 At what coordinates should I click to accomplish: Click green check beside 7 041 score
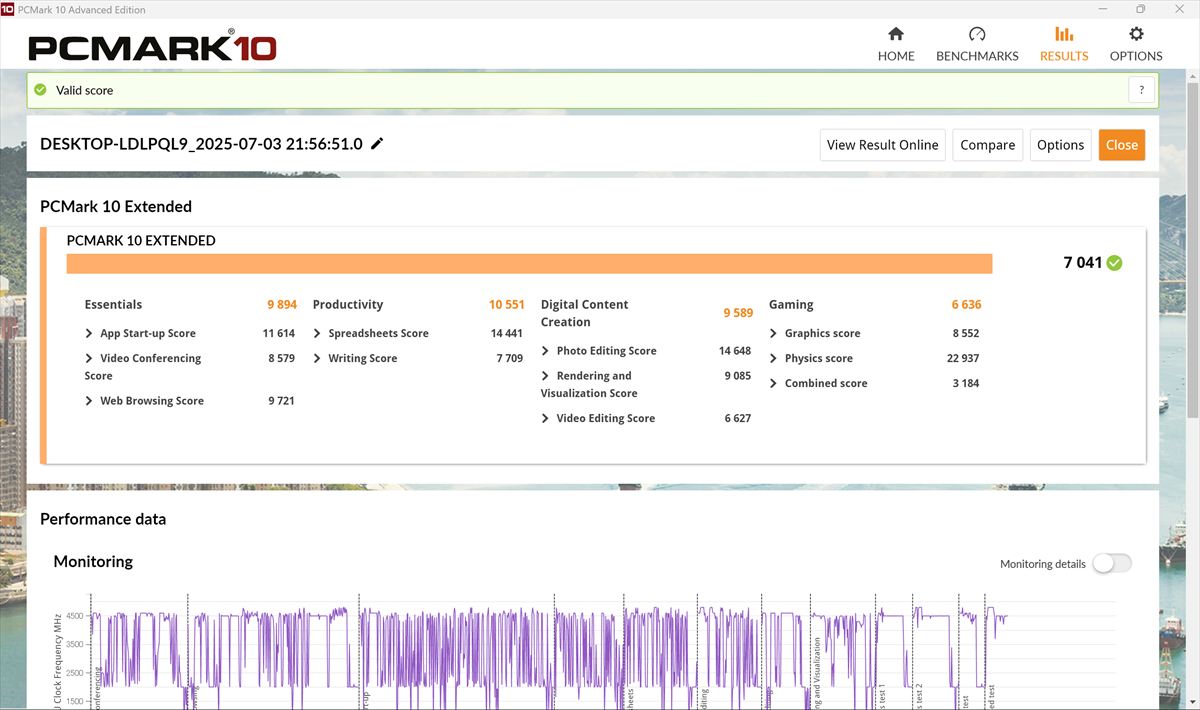pos(1114,263)
